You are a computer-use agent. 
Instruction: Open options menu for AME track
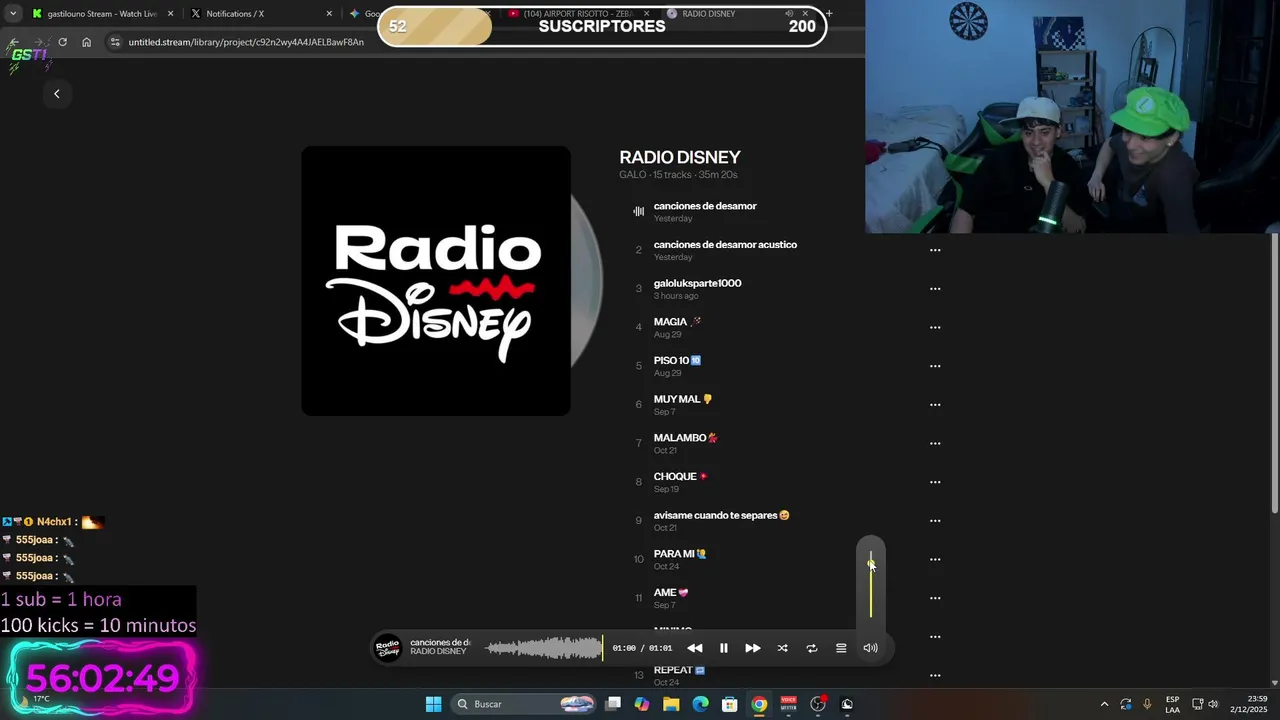point(935,598)
